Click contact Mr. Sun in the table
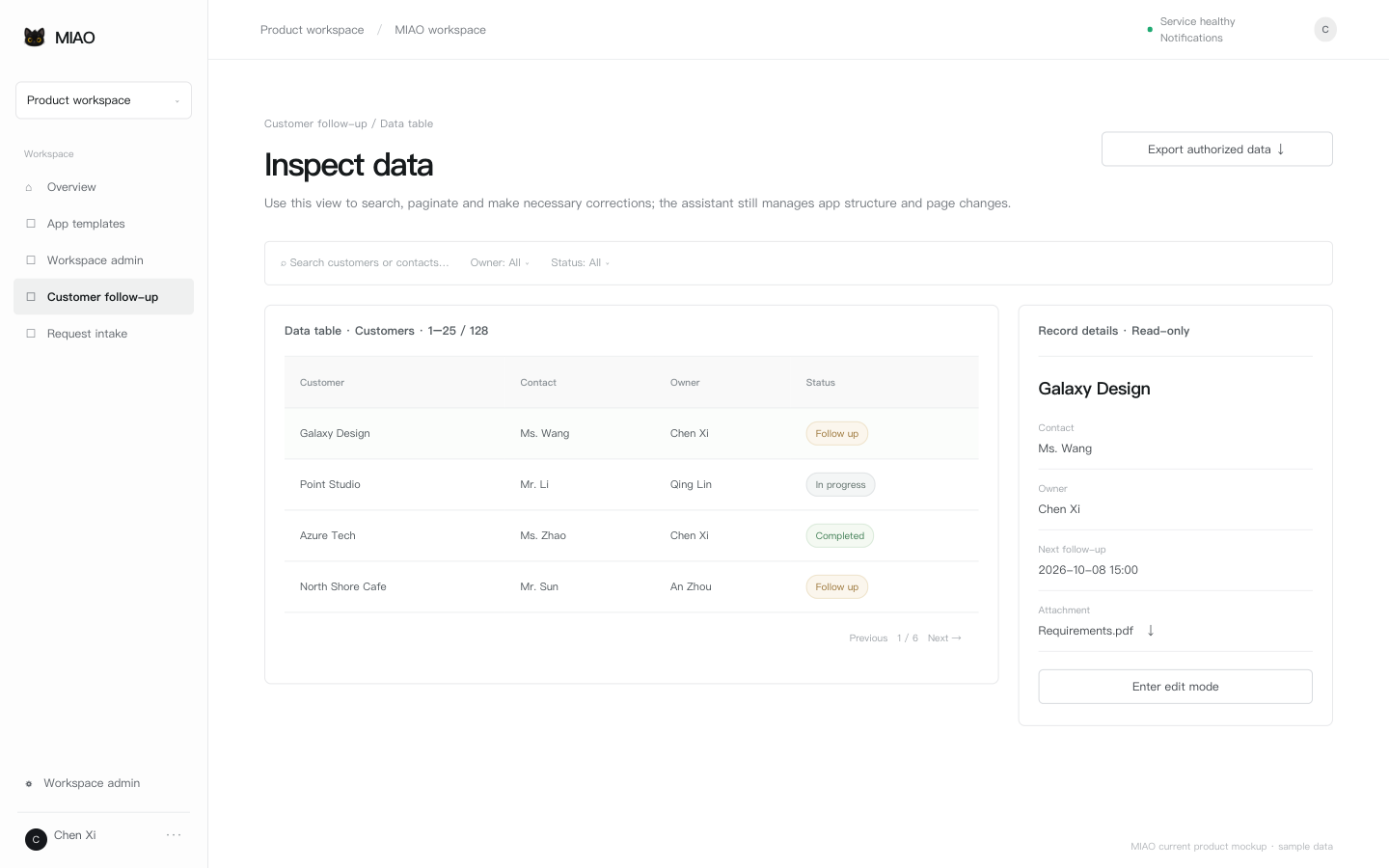Image resolution: width=1389 pixels, height=868 pixels. (539, 587)
